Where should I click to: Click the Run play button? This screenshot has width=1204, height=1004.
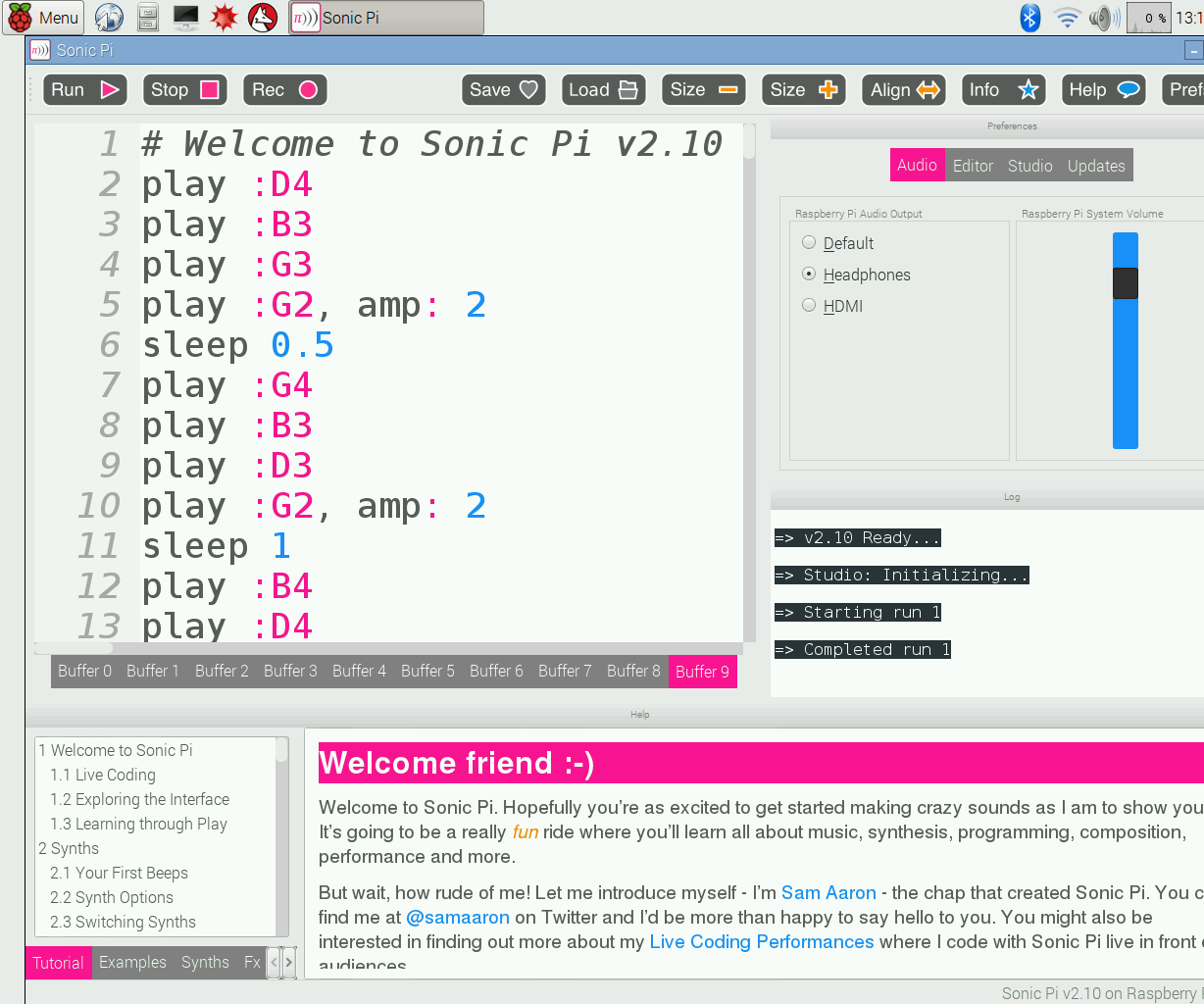[85, 90]
